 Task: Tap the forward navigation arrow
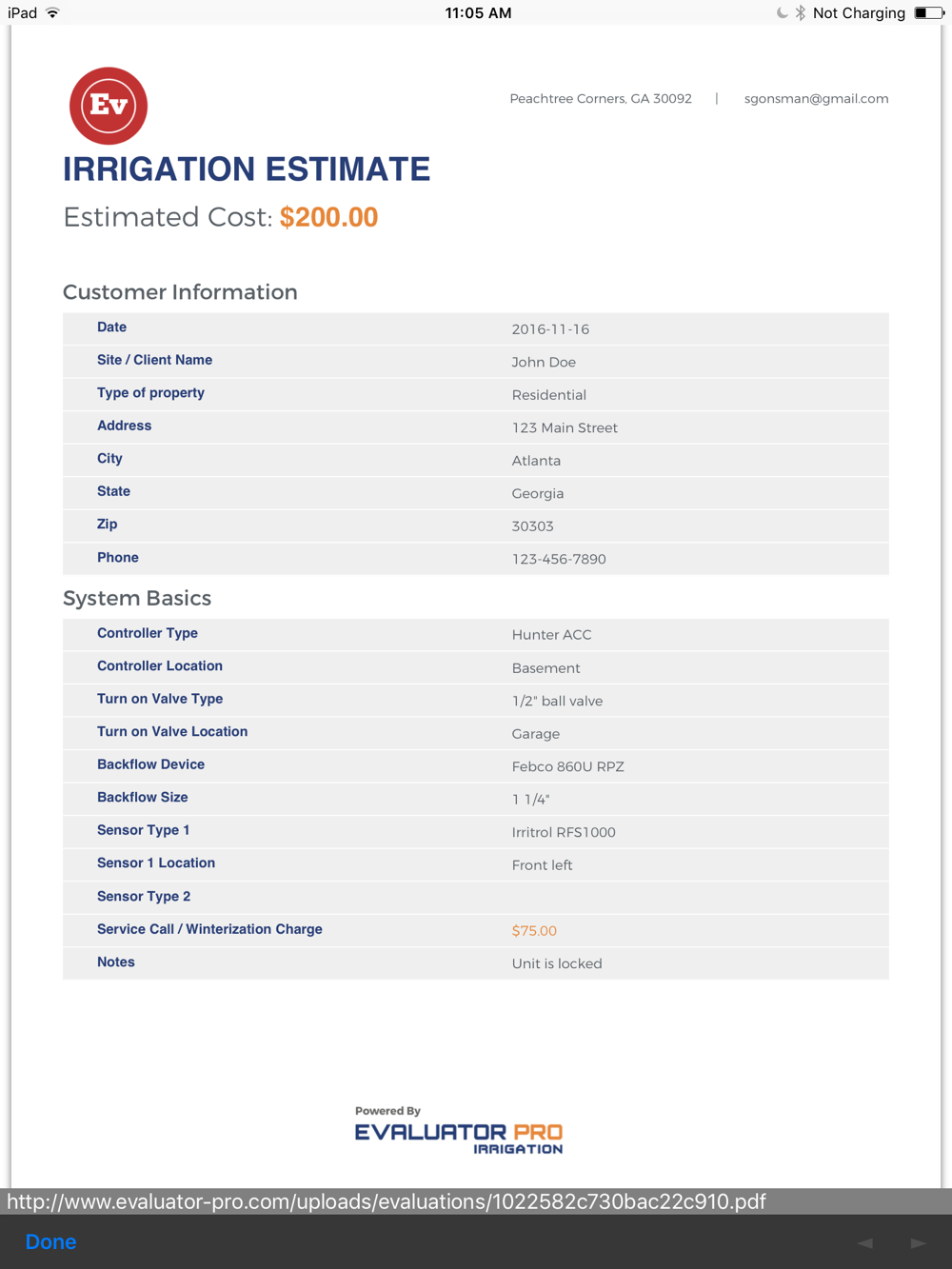click(918, 1242)
